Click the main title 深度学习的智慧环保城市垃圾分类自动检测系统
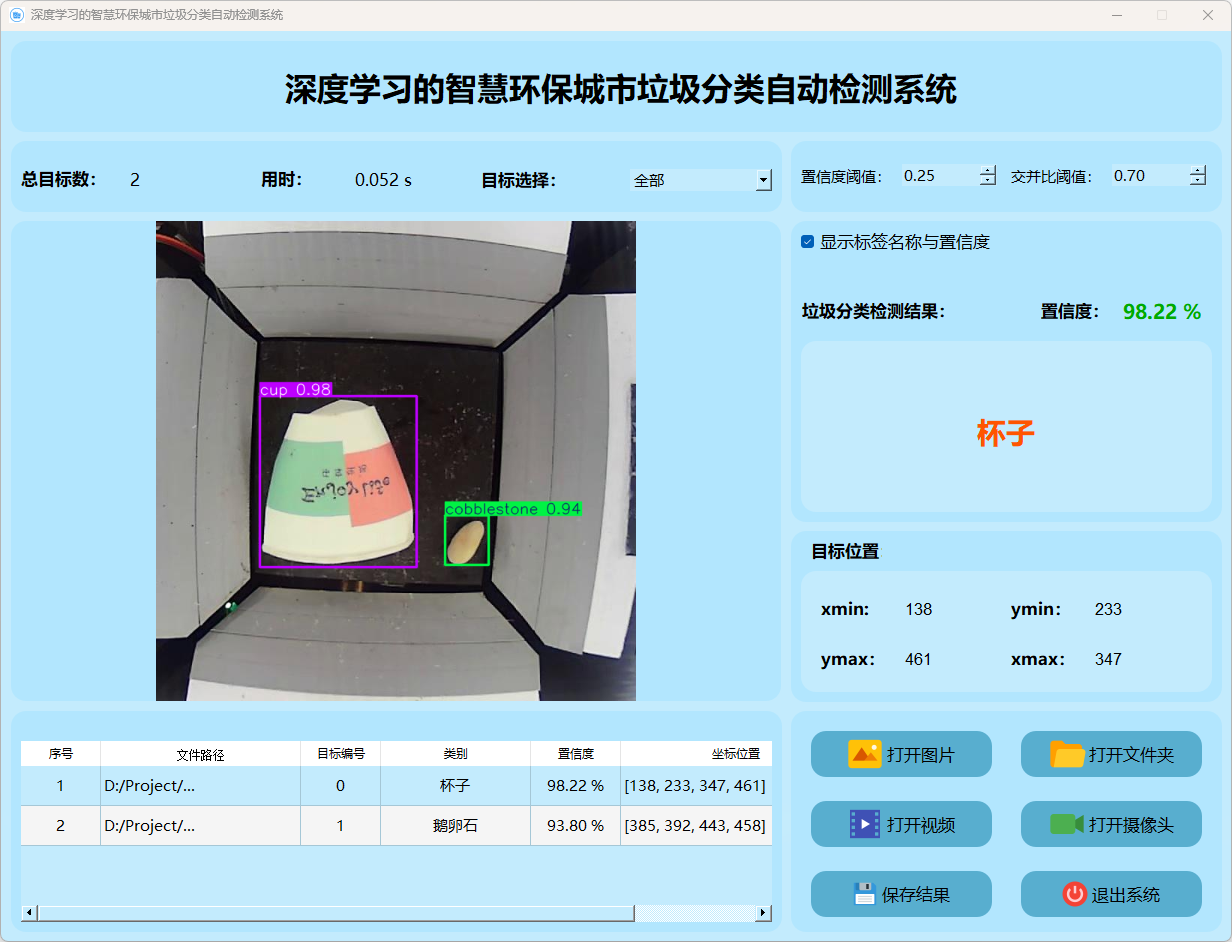1232x942 pixels. click(621, 90)
